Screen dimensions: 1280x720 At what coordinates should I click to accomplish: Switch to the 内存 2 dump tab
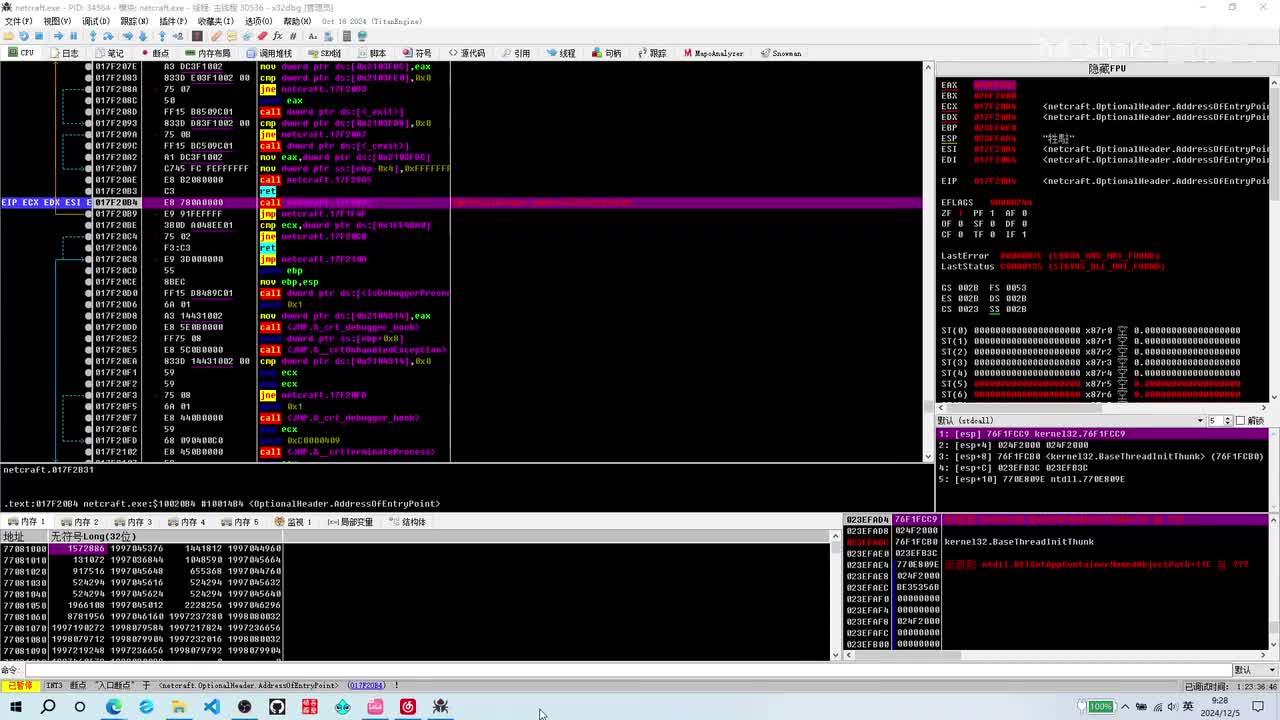point(79,522)
